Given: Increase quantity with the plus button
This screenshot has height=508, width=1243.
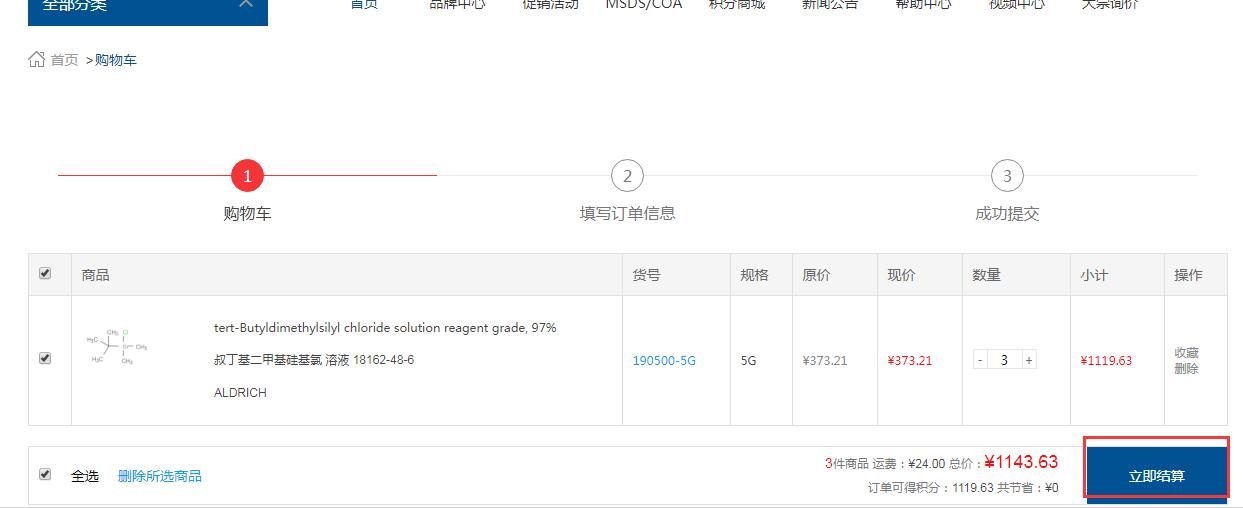Looking at the screenshot, I should (1029, 360).
